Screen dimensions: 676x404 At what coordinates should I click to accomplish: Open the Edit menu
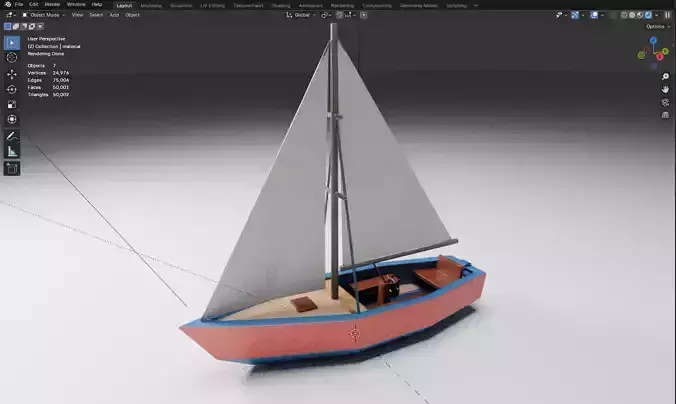34,4
